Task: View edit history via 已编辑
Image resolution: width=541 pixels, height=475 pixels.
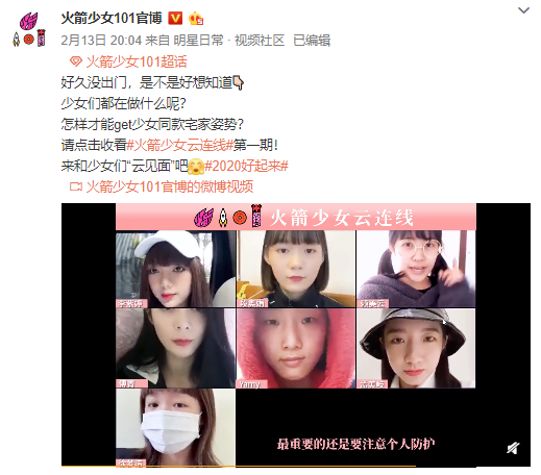Action: click(x=312, y=40)
